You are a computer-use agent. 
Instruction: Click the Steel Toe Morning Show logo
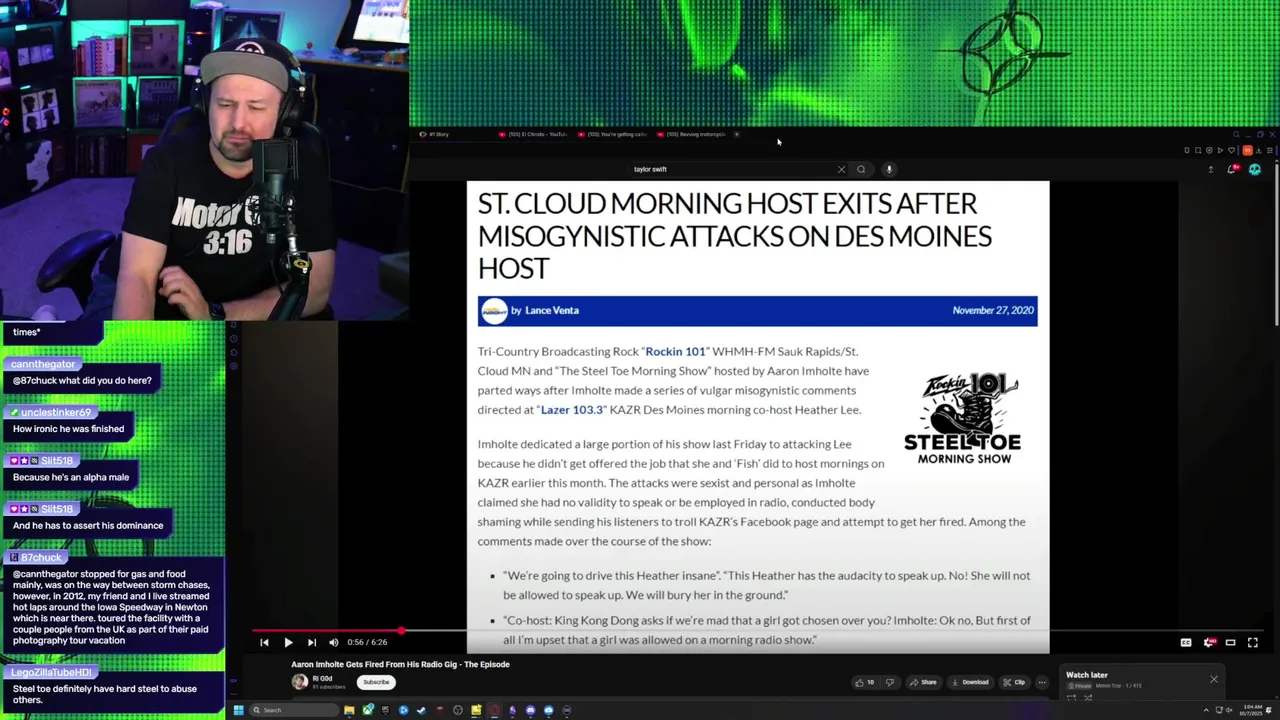[962, 418]
